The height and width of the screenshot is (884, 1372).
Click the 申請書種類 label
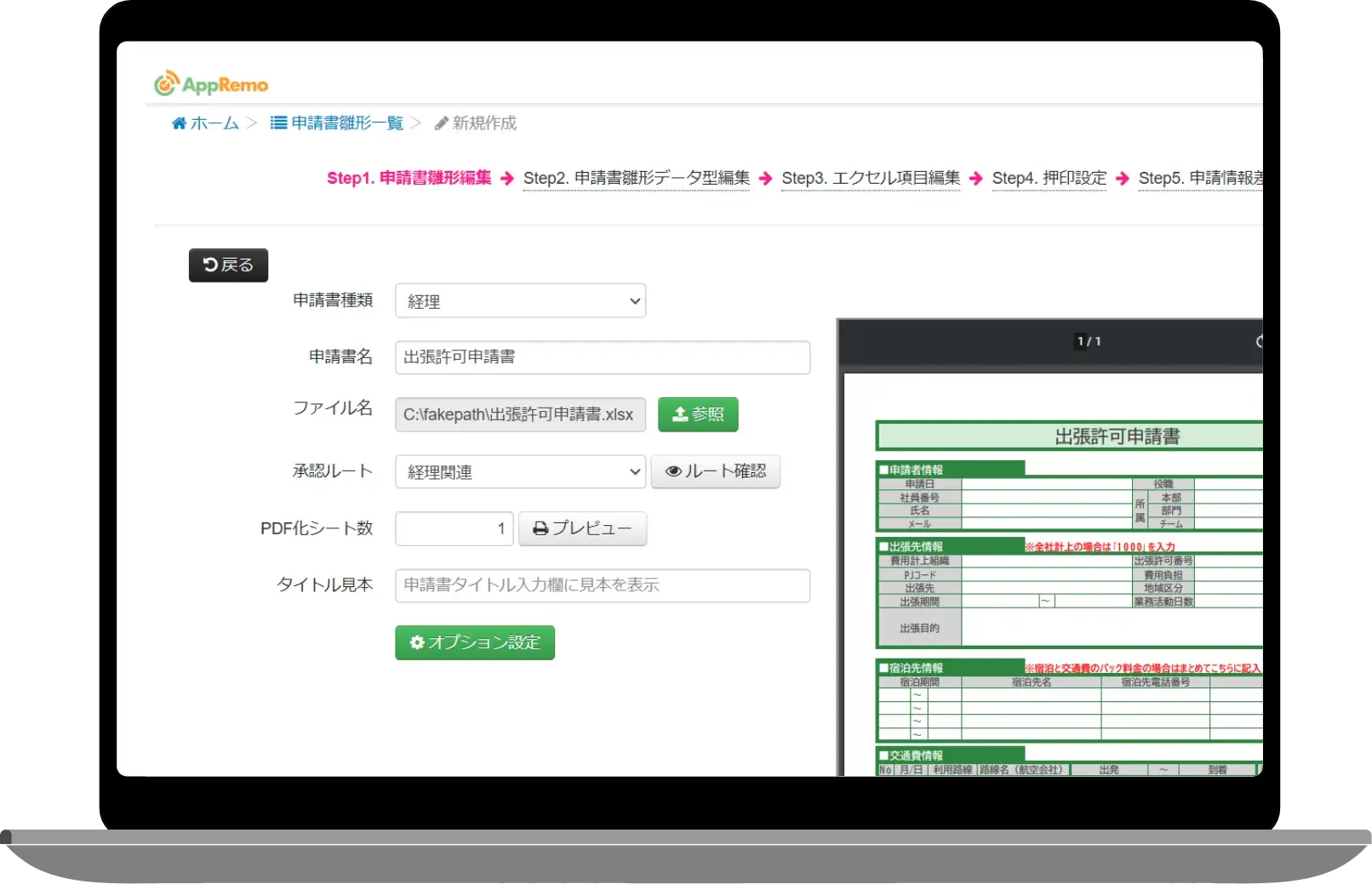(x=333, y=300)
